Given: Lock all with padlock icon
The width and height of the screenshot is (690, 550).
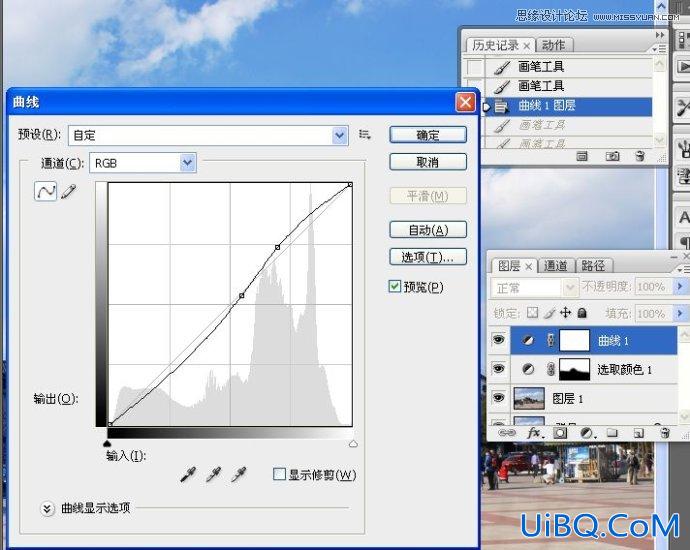Looking at the screenshot, I should pos(582,313).
